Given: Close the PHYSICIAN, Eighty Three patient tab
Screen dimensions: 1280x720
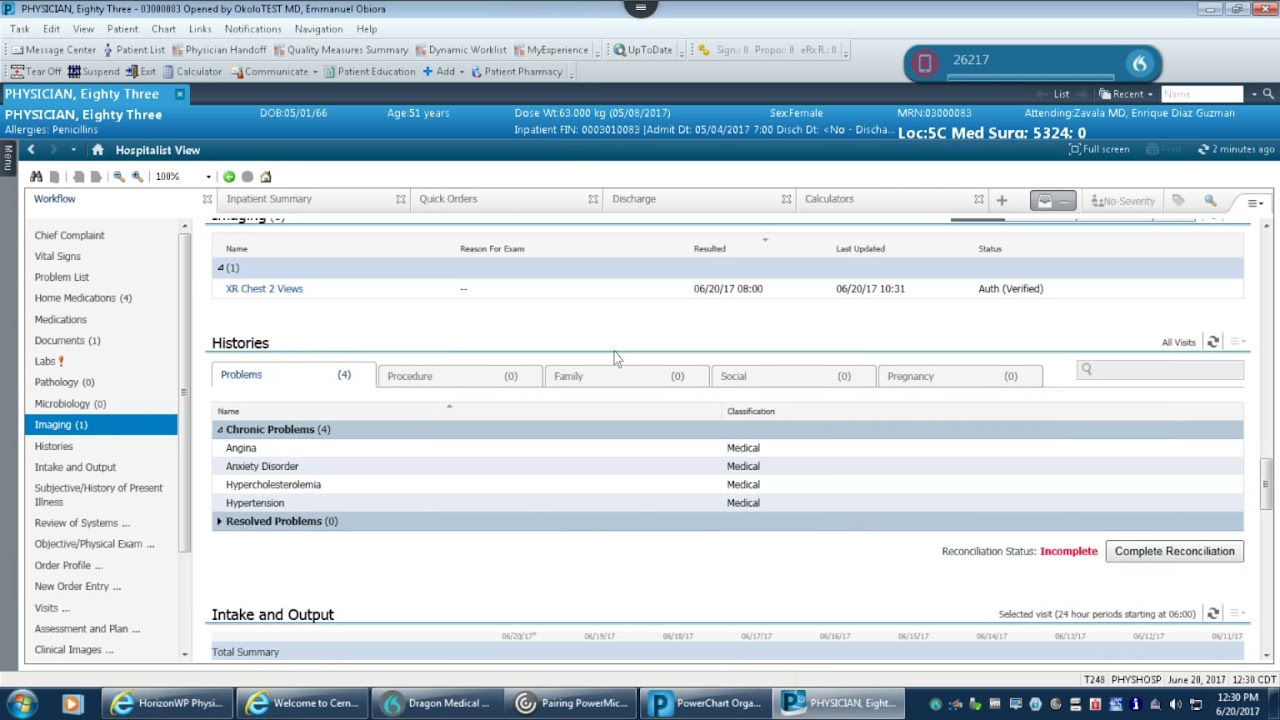Looking at the screenshot, I should tap(180, 94).
